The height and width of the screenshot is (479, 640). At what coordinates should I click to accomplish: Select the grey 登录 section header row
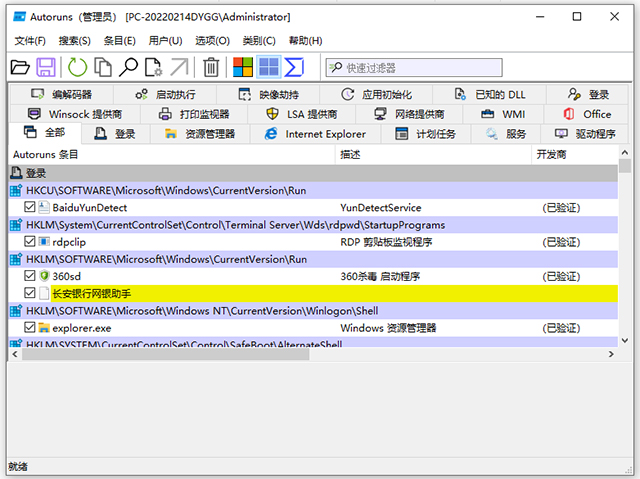tap(313, 173)
